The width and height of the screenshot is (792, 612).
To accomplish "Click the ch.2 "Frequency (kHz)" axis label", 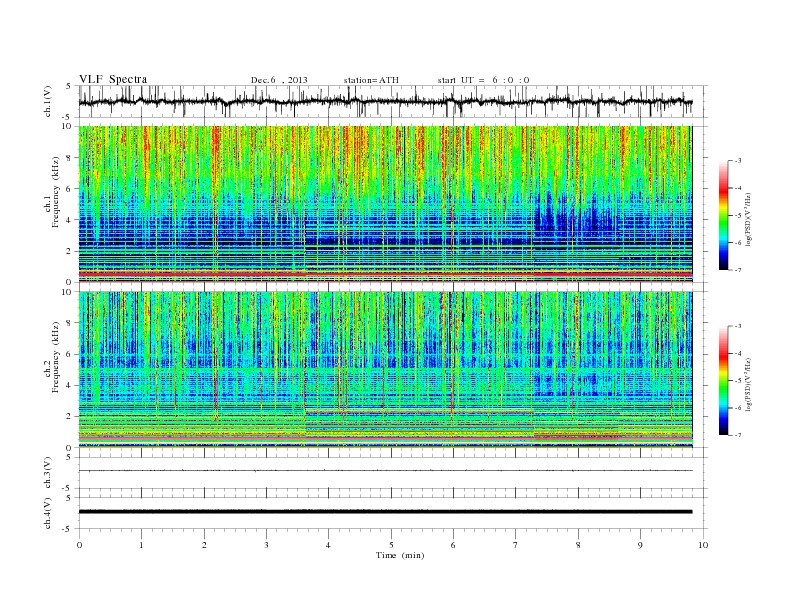I will click(56, 356).
